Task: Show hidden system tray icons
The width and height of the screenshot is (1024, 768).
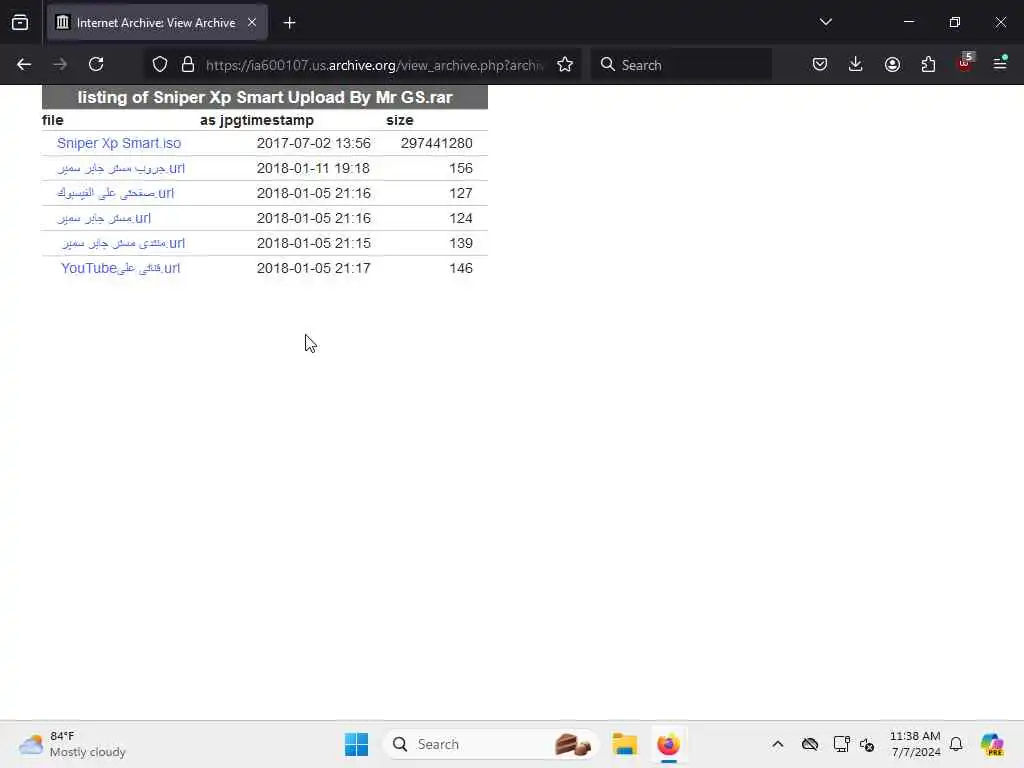Action: coord(777,744)
